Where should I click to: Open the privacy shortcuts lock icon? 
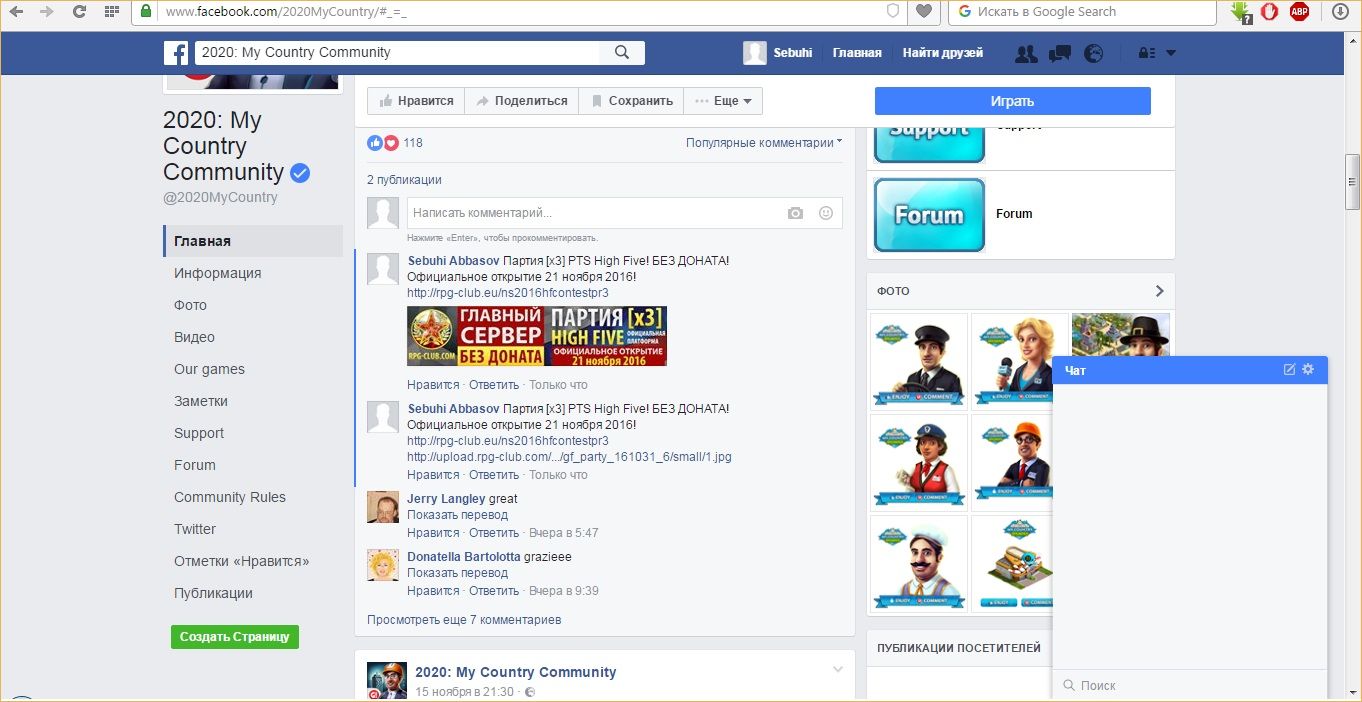click(1147, 53)
